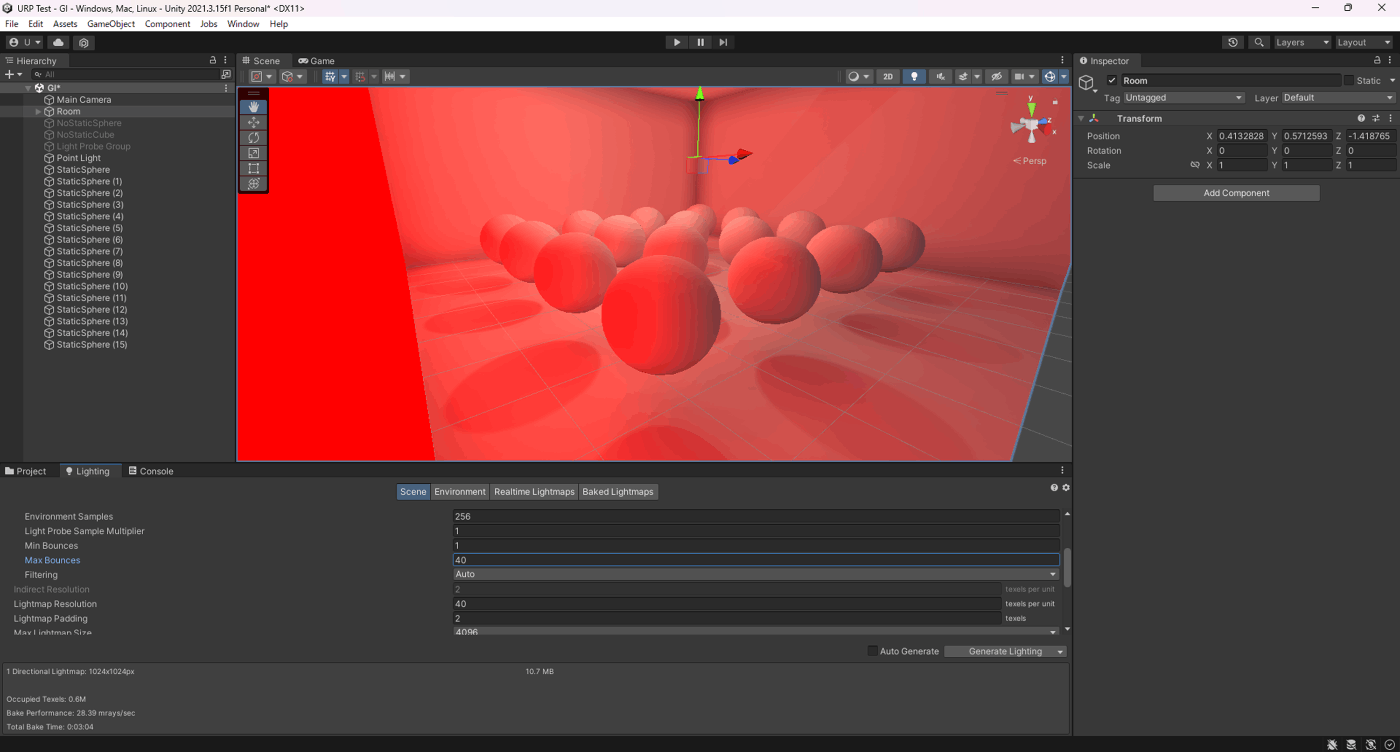
Task: Open Unity Version Control icon
Action: pos(84,42)
